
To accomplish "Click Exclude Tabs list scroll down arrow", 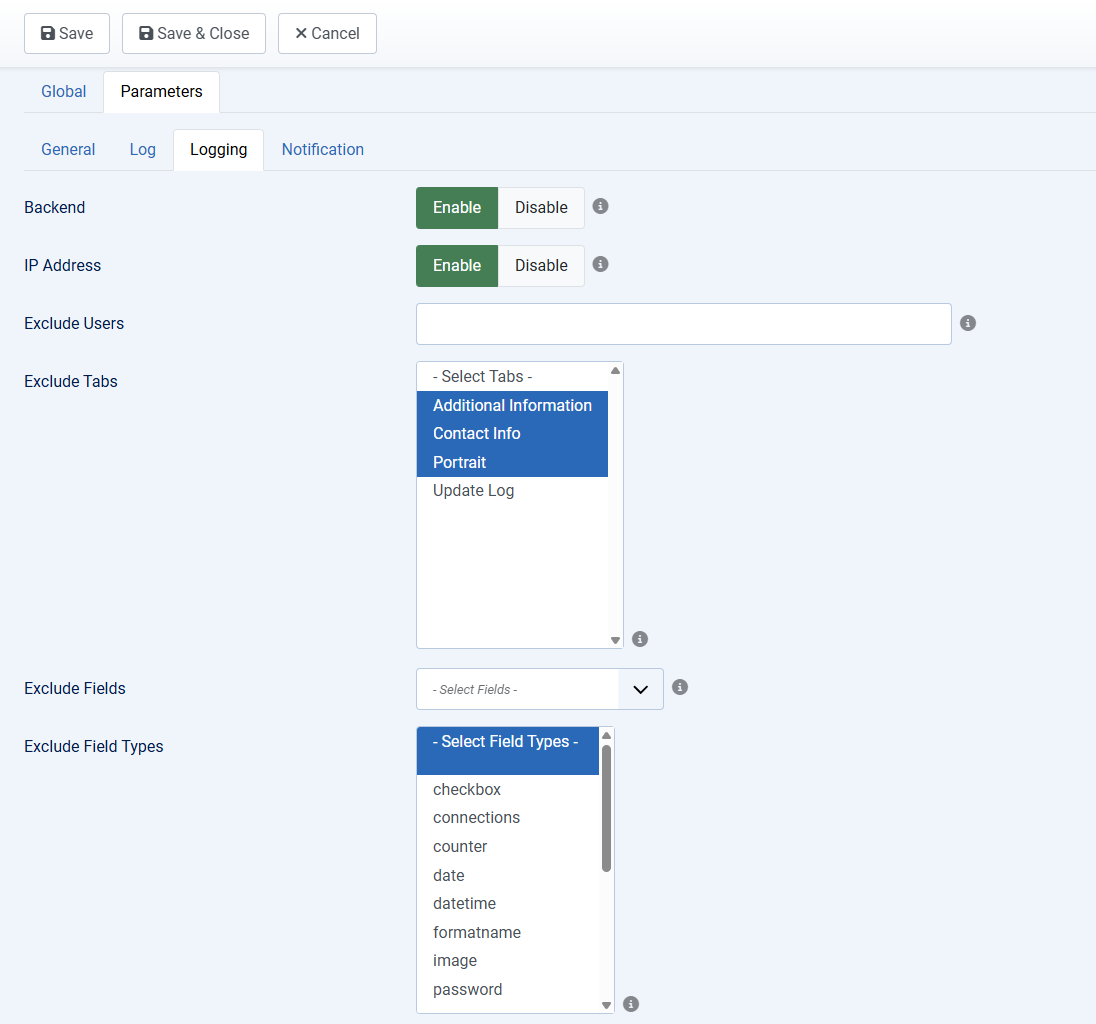I will [x=615, y=640].
